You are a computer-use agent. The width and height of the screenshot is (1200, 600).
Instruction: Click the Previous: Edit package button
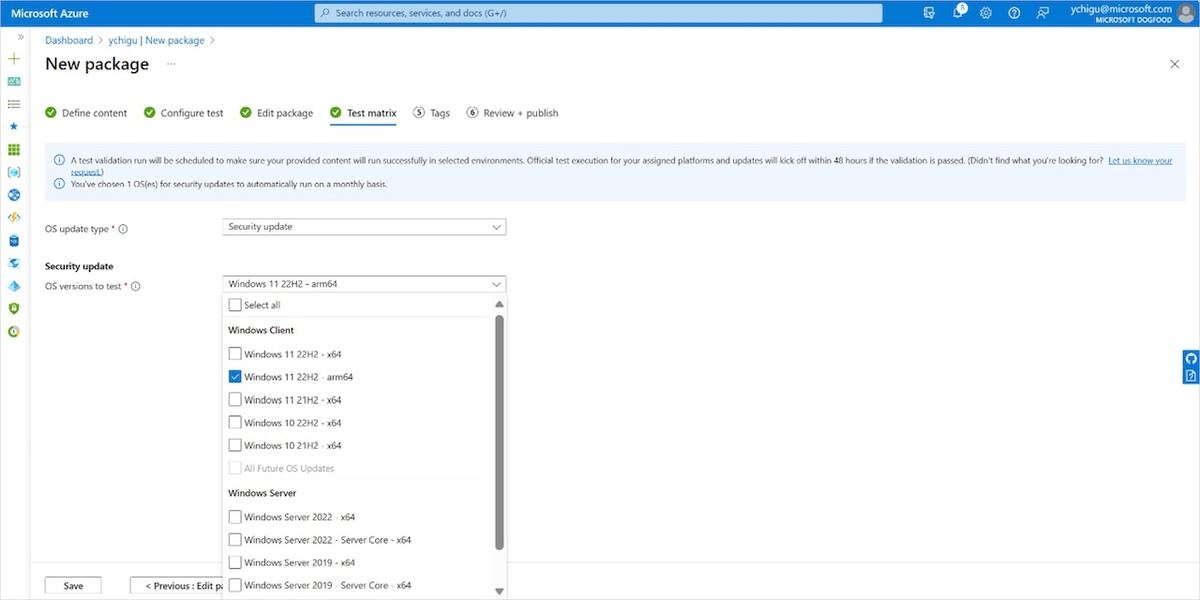tap(176, 586)
